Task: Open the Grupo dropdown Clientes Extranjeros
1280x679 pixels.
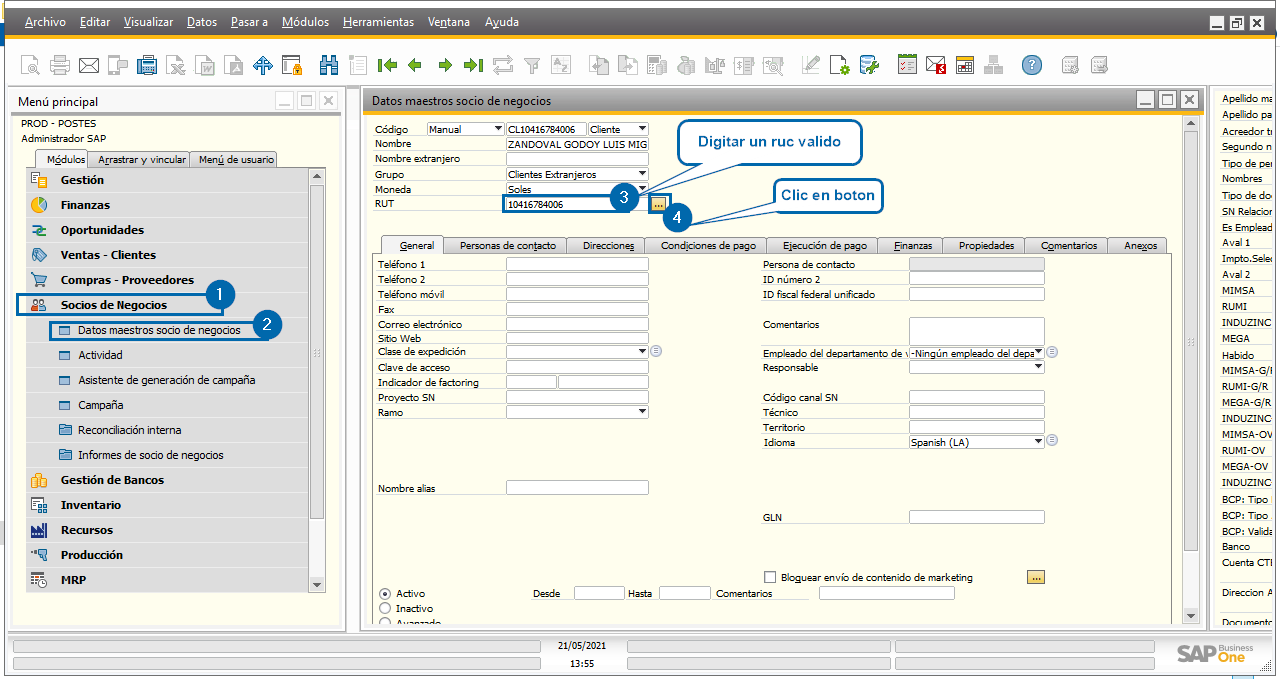Action: (642, 174)
